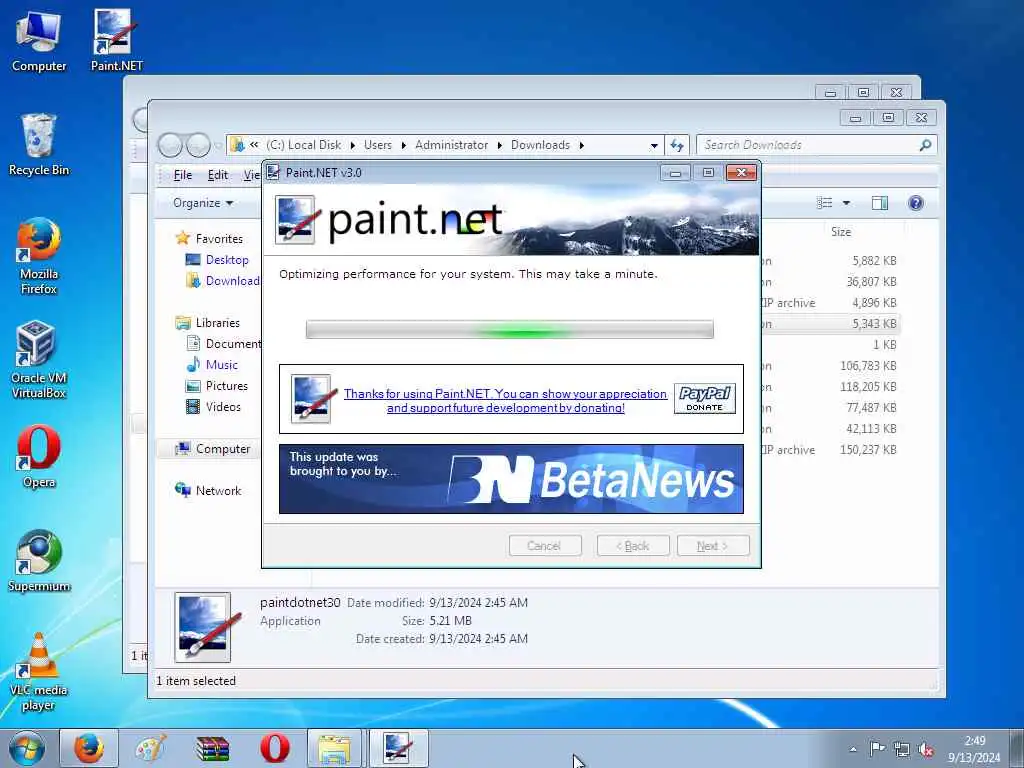Open Opera from the taskbar
Screen dimensions: 1024x768
coord(275,748)
